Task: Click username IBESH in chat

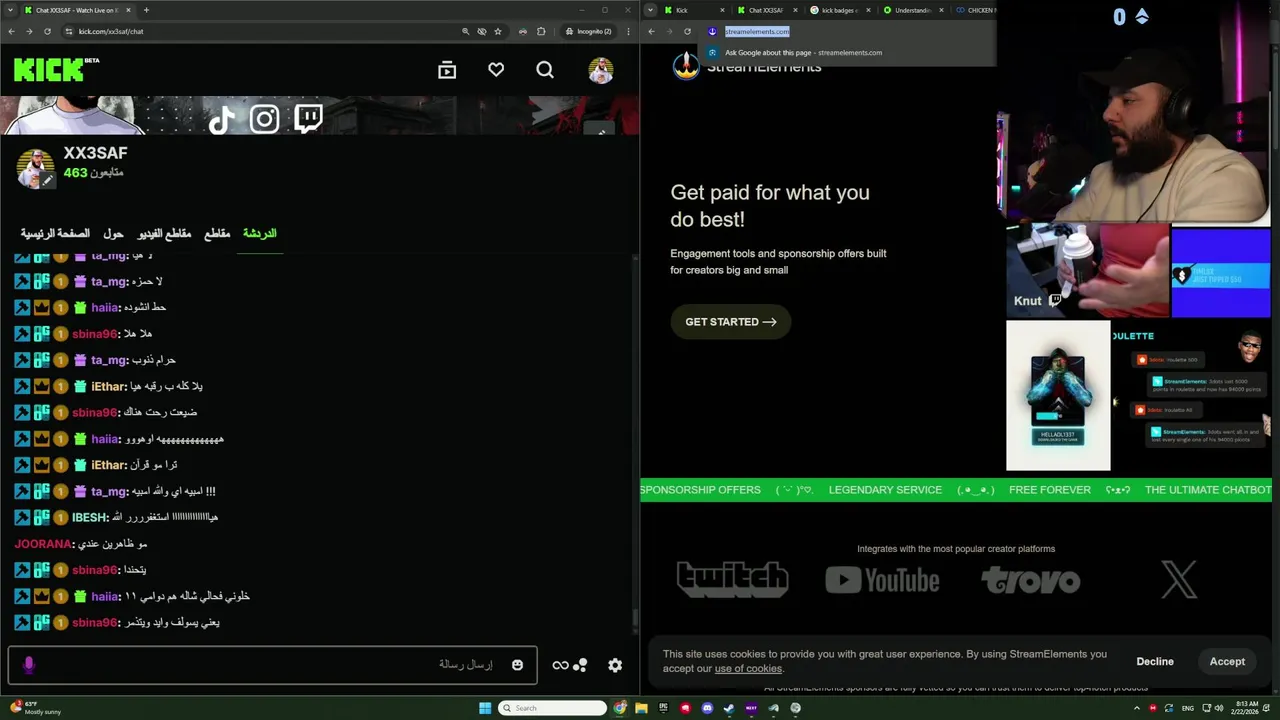Action: point(90,517)
